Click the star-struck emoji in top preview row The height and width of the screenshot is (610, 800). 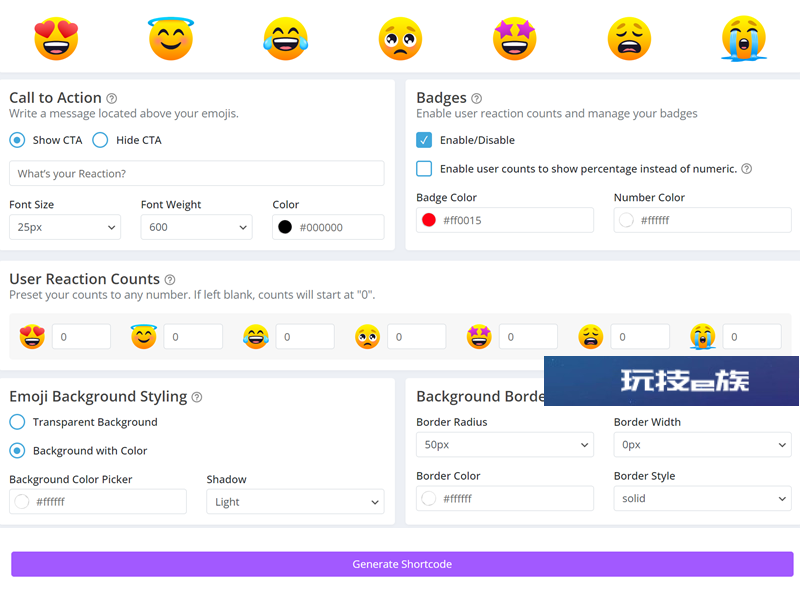pos(515,39)
